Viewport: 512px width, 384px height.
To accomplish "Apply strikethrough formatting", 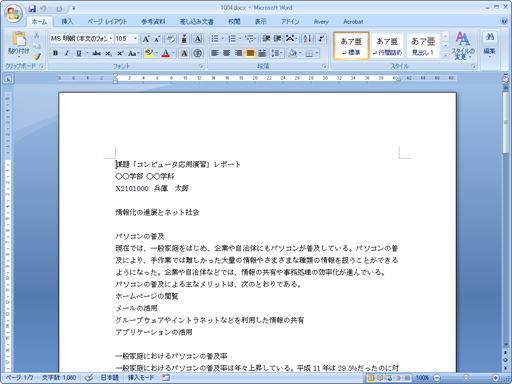I will pyautogui.click(x=96, y=53).
